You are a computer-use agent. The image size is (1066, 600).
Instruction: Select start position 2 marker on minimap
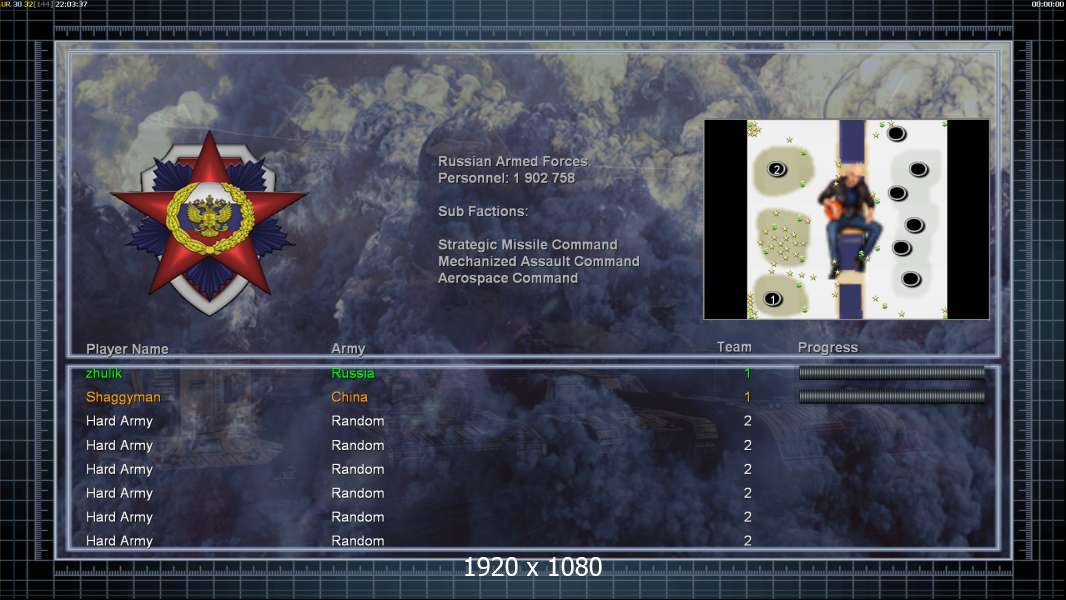[x=776, y=169]
